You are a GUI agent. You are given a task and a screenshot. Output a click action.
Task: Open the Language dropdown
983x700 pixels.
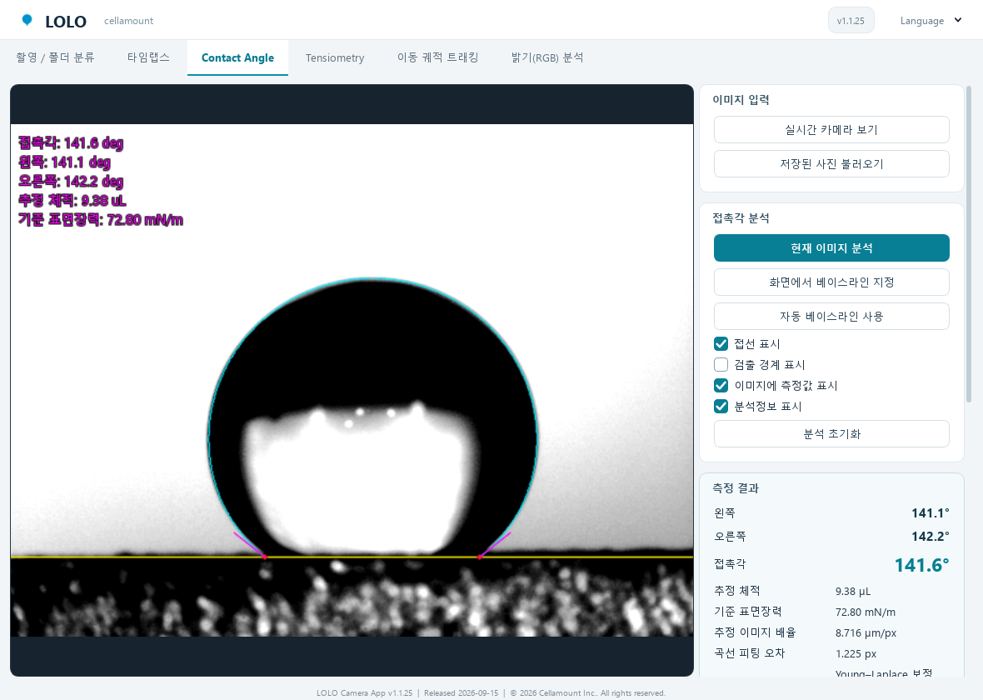tap(930, 21)
